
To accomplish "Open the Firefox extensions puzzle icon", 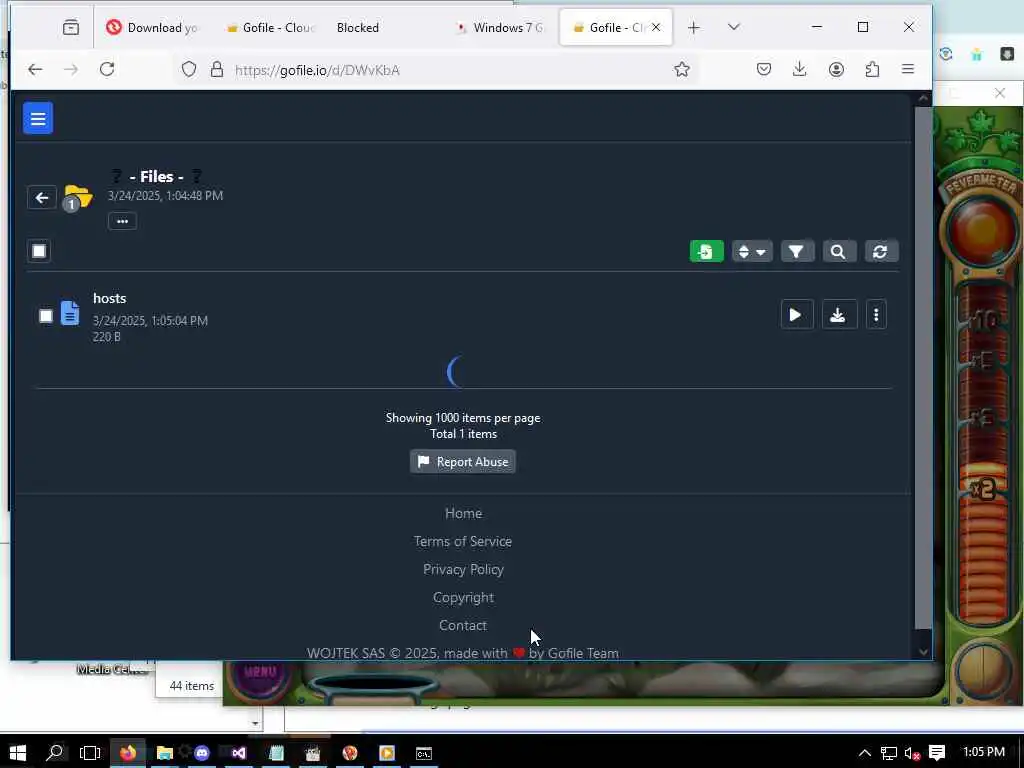I will click(872, 69).
